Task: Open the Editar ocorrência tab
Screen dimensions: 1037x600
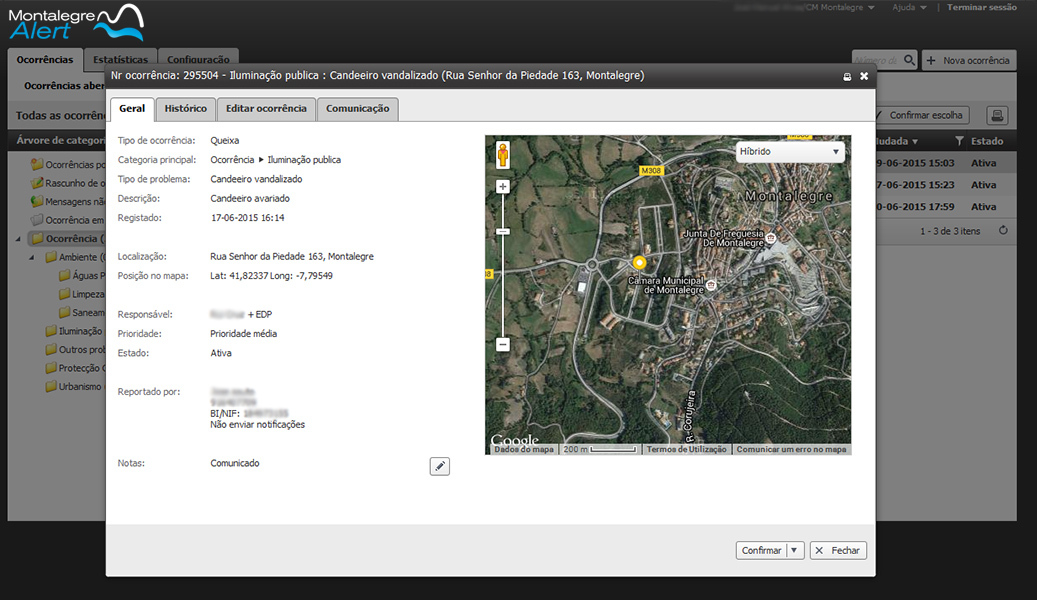Action: (x=266, y=108)
